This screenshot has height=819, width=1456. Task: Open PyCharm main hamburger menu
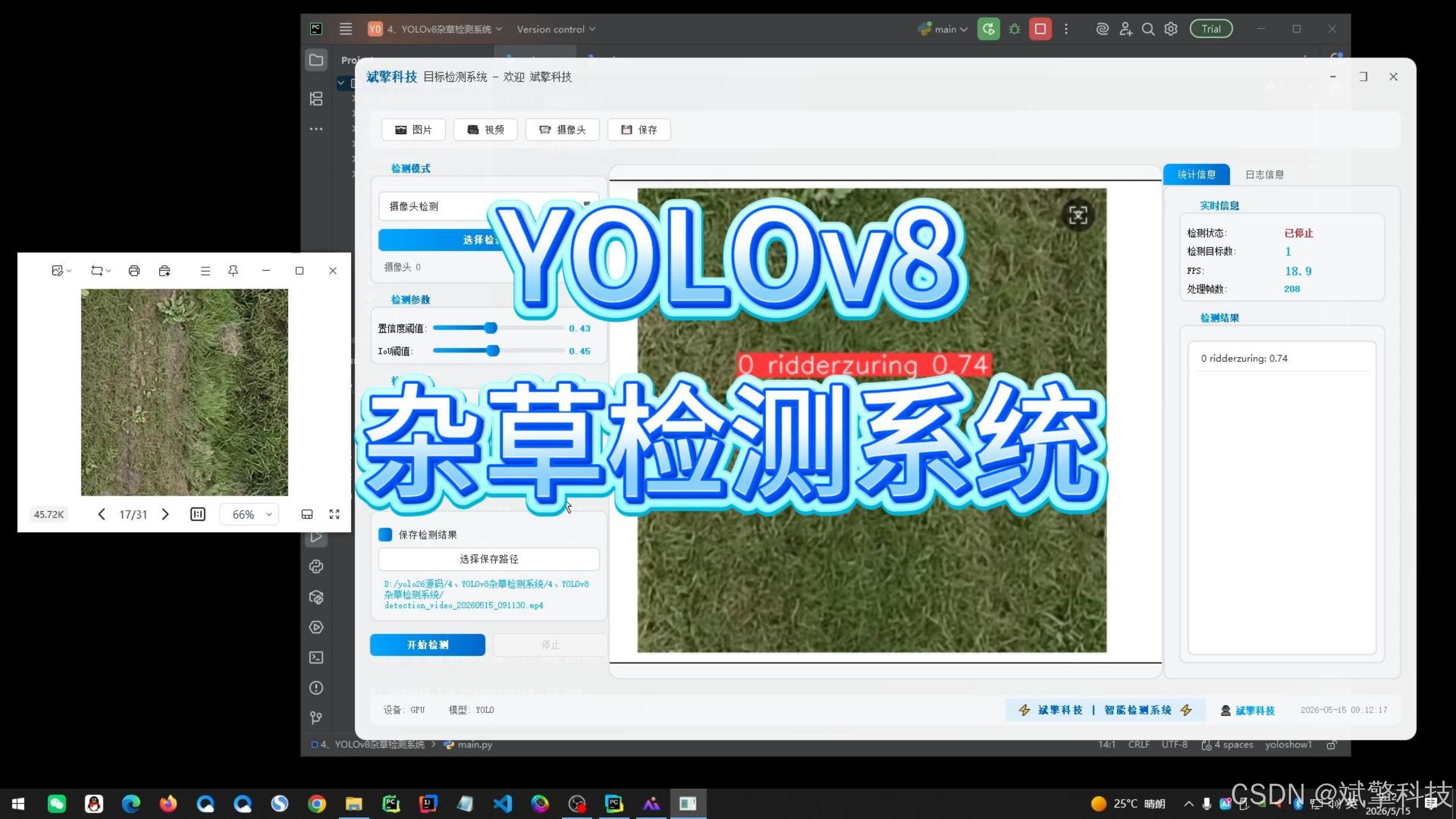pyautogui.click(x=345, y=29)
